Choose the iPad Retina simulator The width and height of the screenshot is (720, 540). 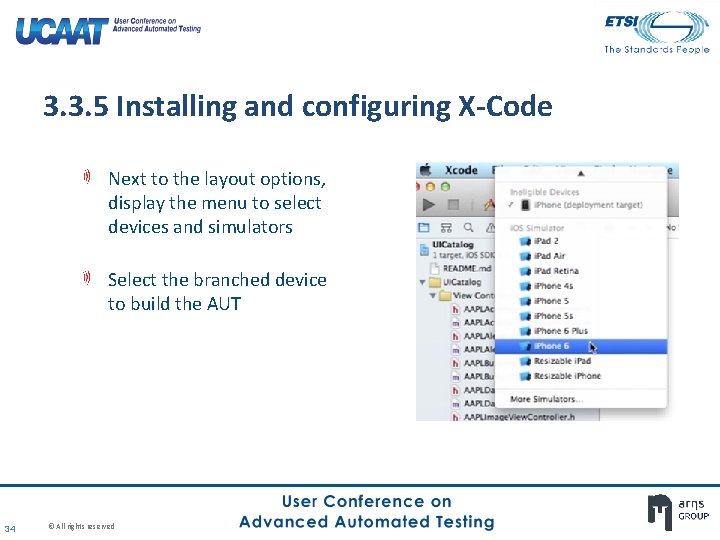(x=581, y=271)
